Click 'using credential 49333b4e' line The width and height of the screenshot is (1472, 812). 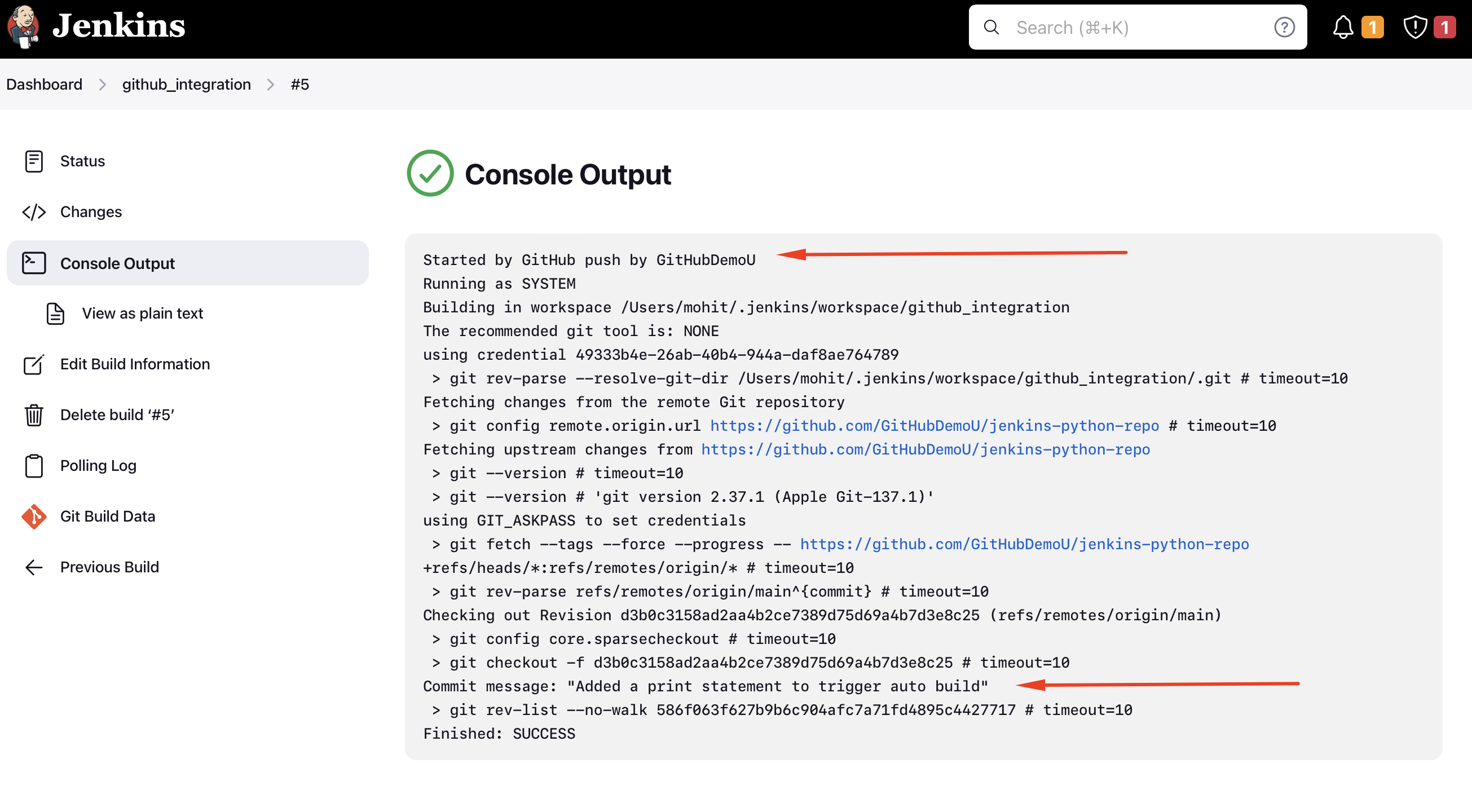tap(660, 354)
